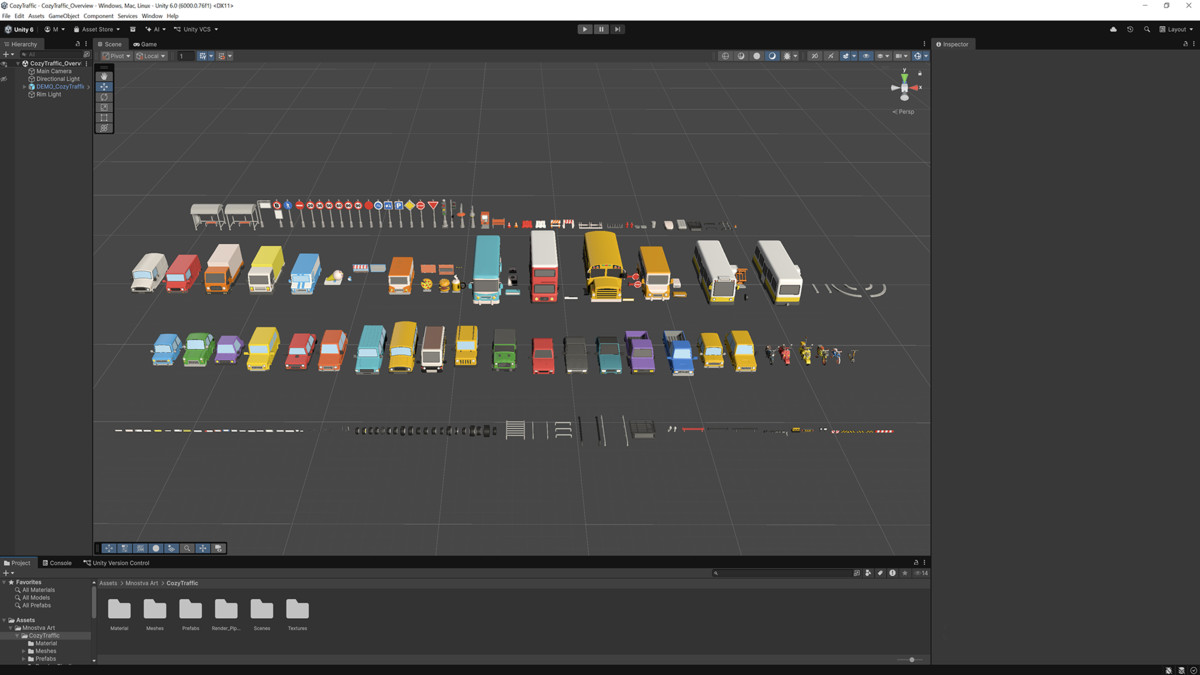Screen dimensions: 1200x675
Task: Open the GameObject menu
Action: 64,16
